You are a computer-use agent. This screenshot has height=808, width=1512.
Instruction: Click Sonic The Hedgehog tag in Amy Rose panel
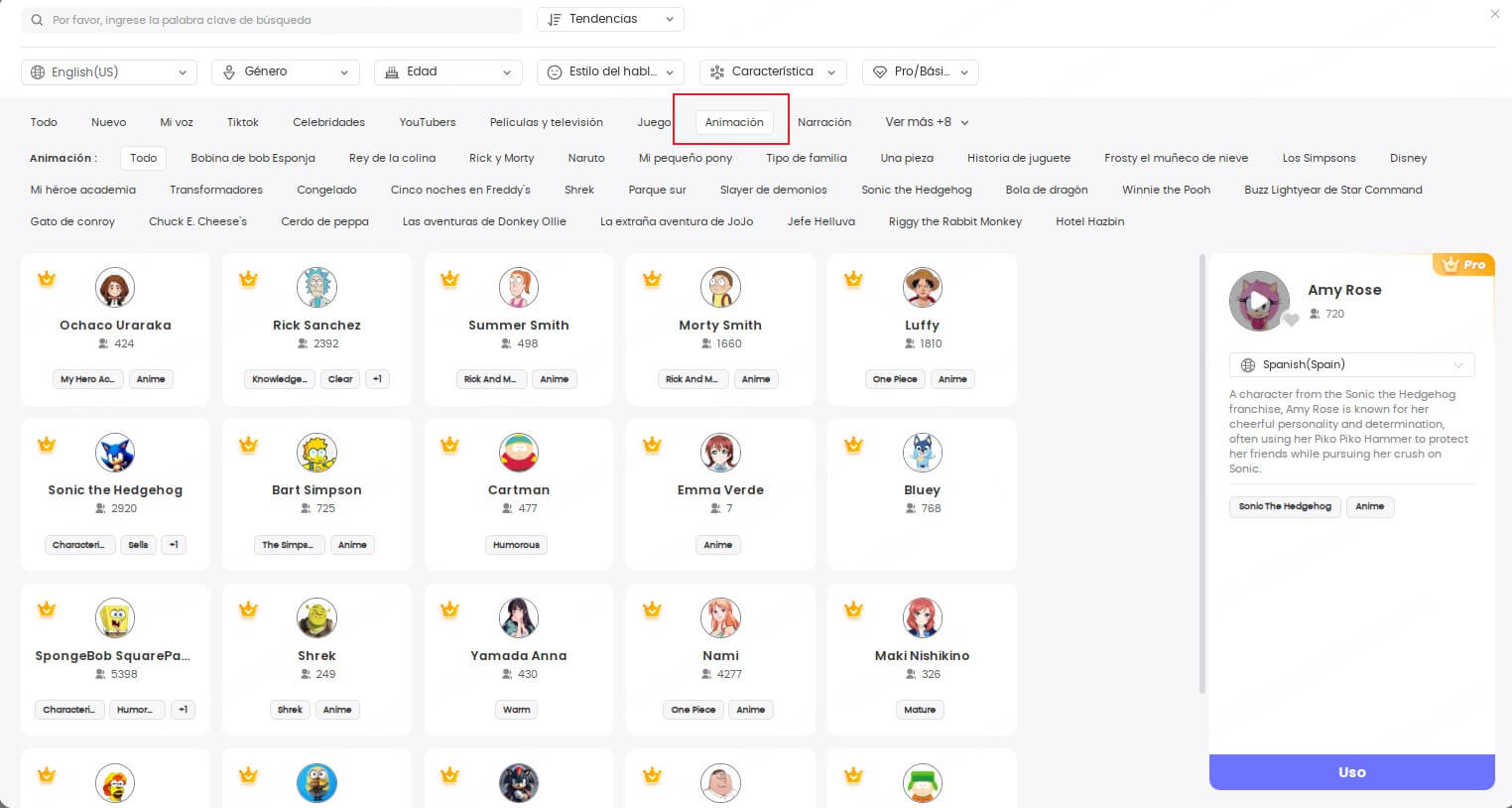click(x=1285, y=506)
